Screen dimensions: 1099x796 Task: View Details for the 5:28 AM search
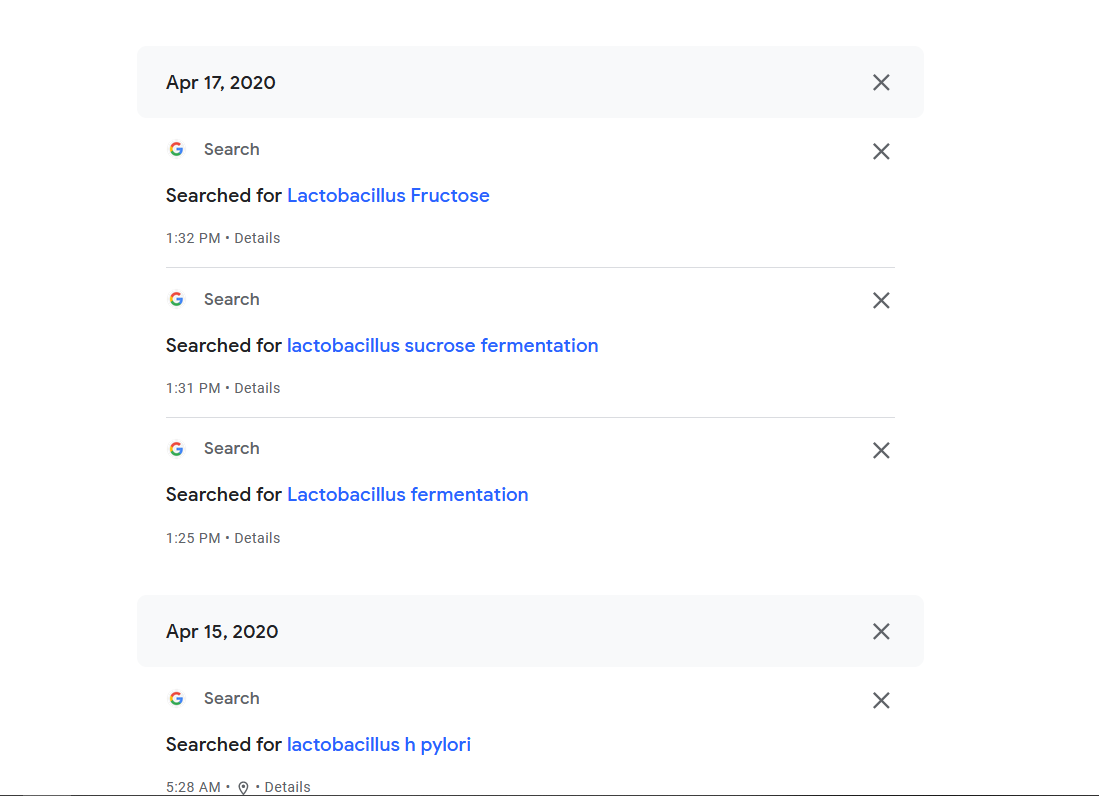[287, 787]
